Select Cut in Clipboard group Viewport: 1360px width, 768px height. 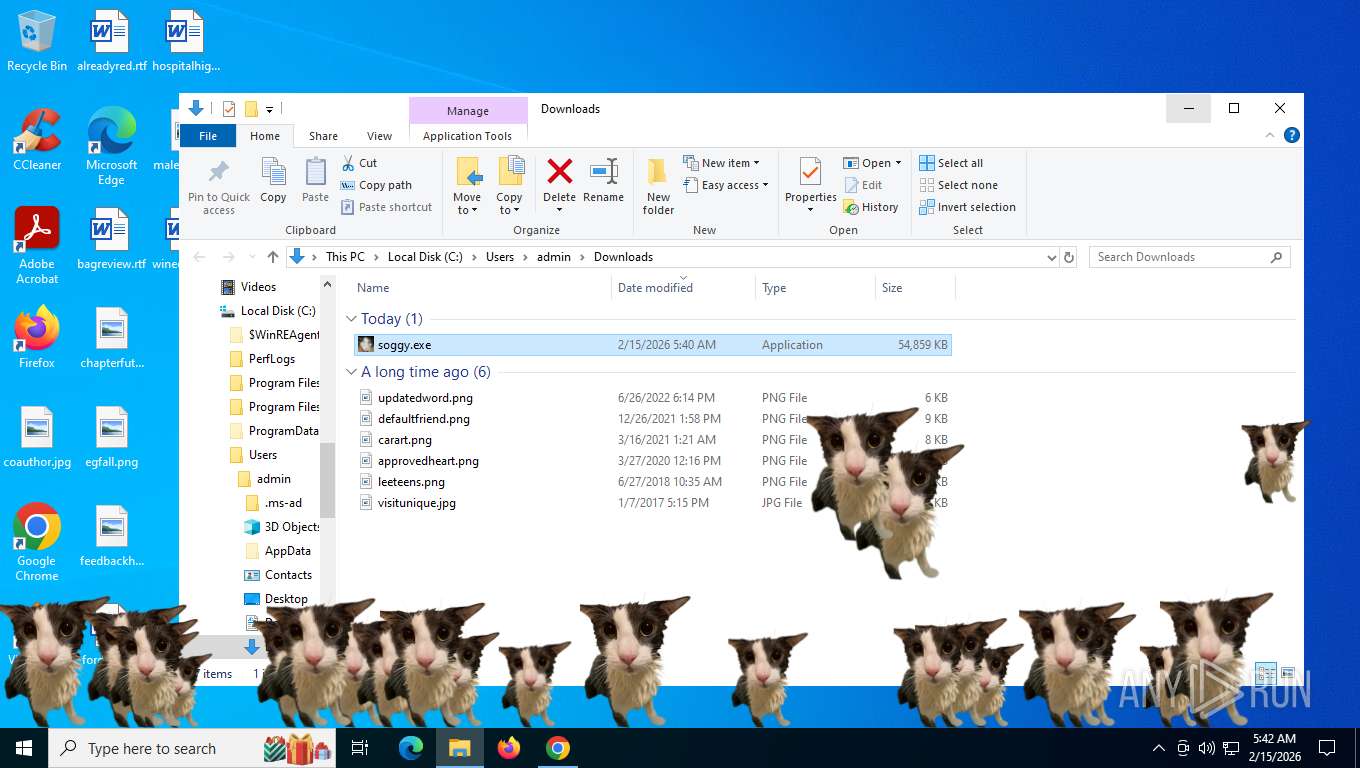click(x=359, y=163)
